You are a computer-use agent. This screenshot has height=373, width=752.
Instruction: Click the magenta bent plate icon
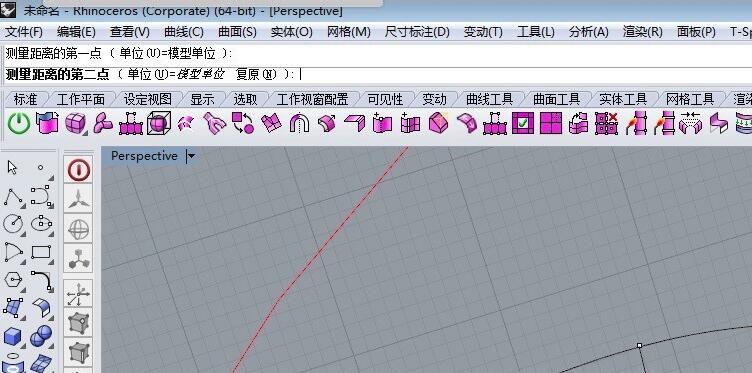354,124
